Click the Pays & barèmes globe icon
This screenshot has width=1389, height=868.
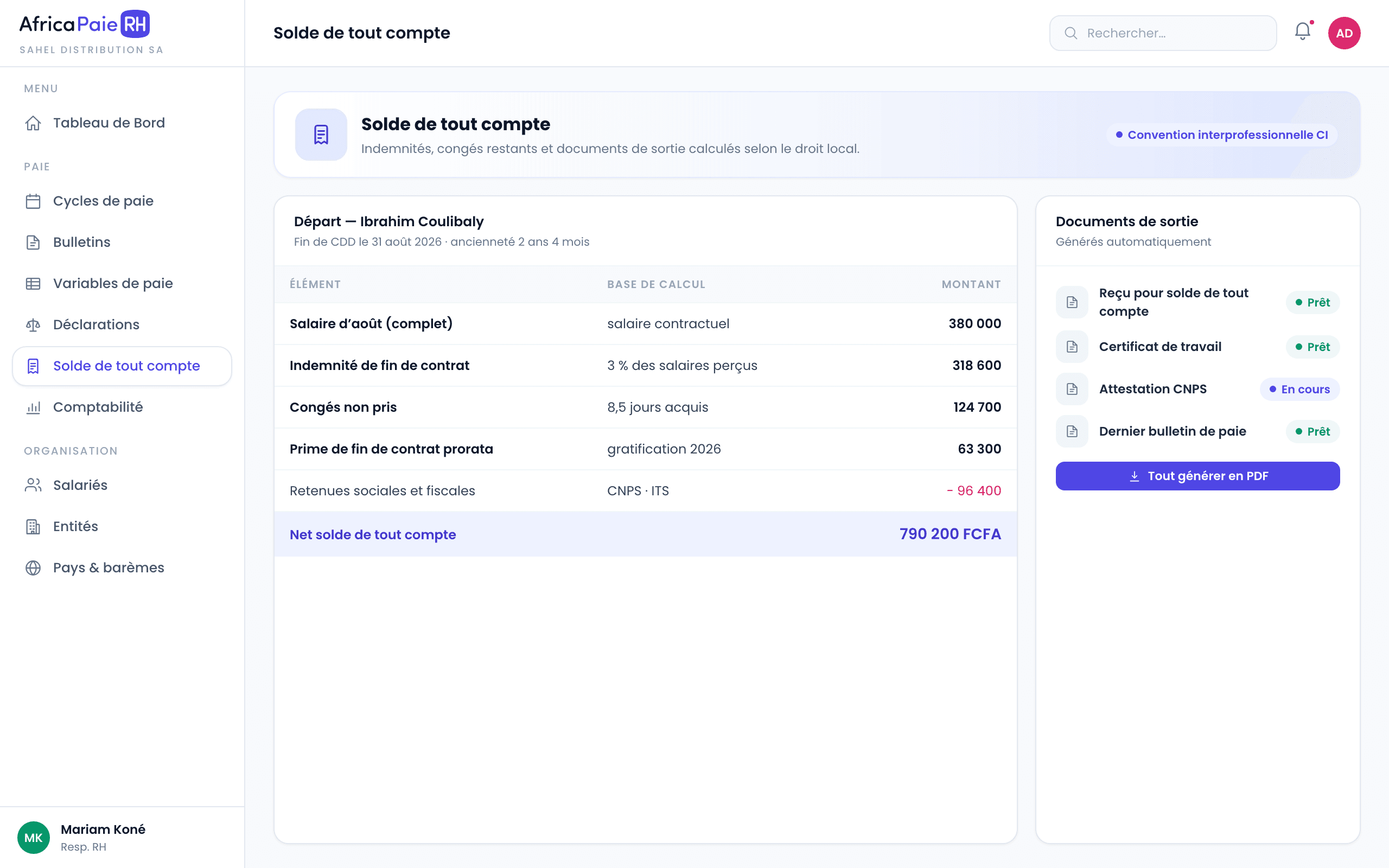point(33,568)
